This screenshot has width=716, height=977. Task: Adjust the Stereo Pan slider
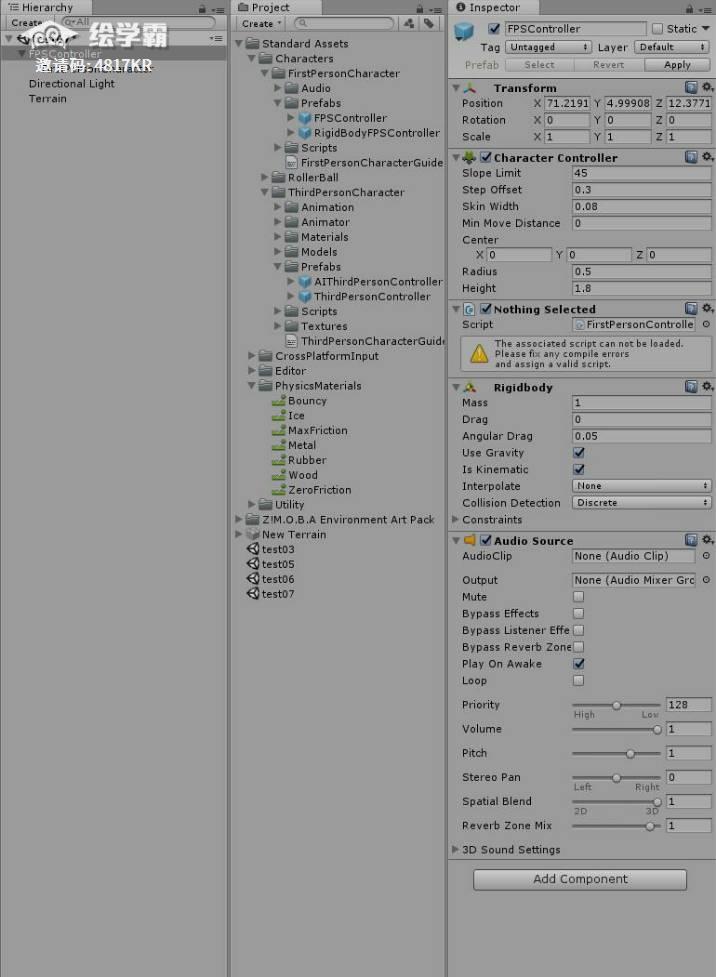pyautogui.click(x=616, y=778)
